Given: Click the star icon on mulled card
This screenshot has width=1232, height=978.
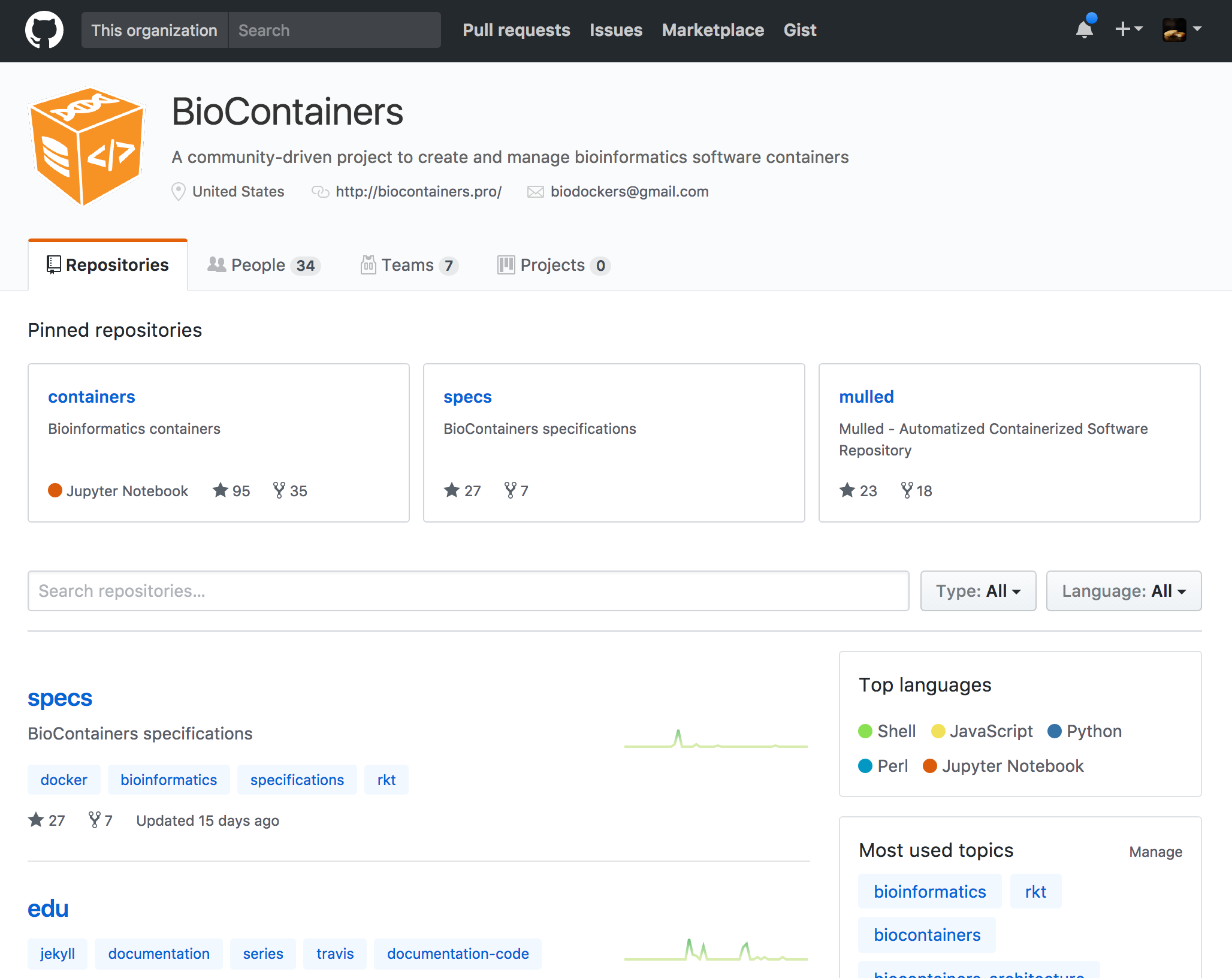Looking at the screenshot, I should (847, 490).
